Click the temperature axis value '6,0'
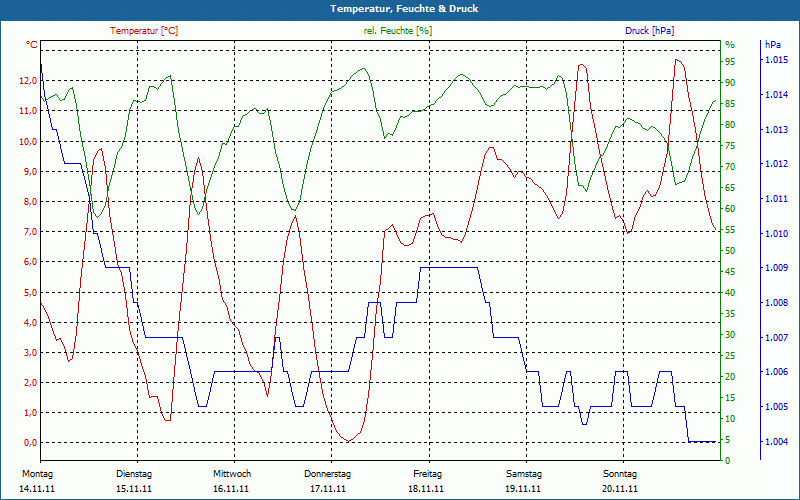800x500 pixels. [30, 262]
